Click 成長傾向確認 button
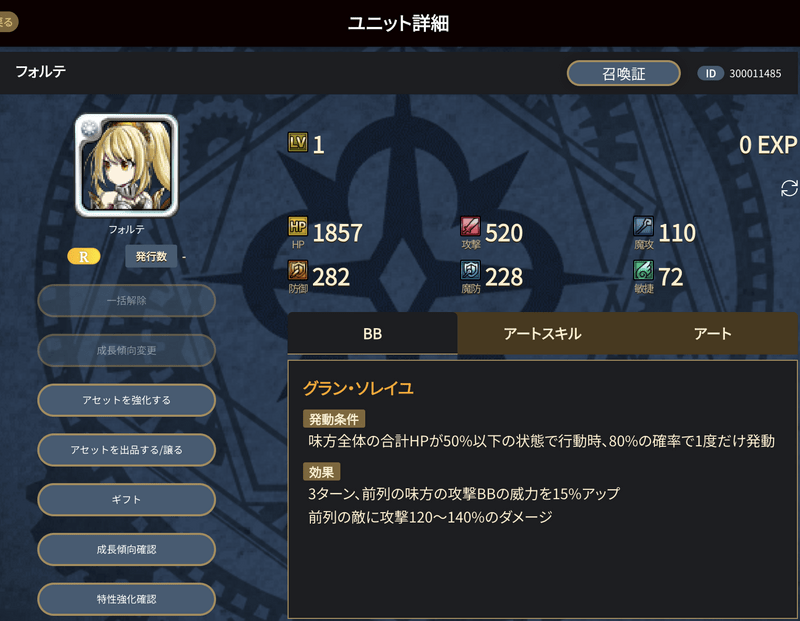800x621 pixels. pos(127,550)
